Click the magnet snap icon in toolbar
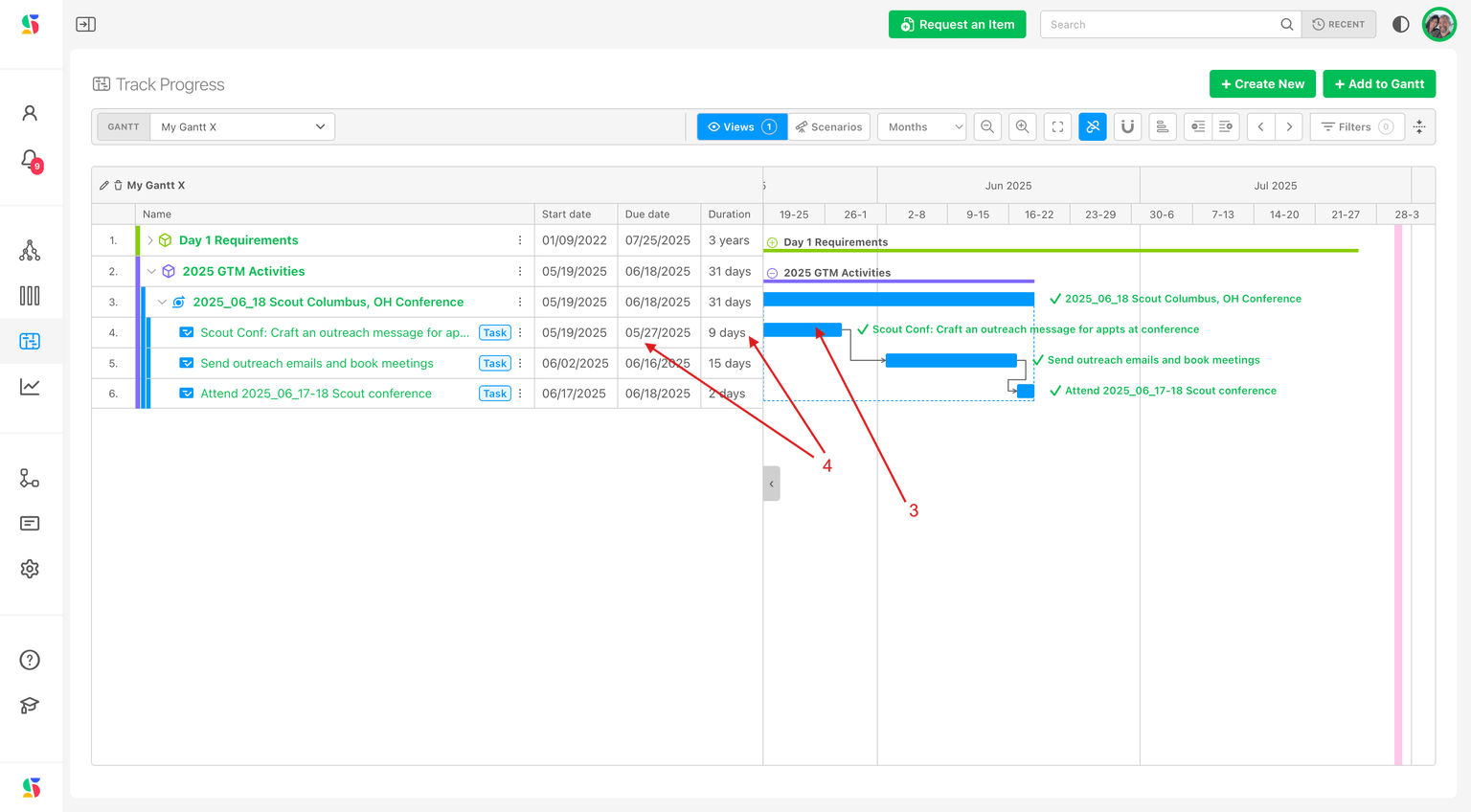This screenshot has height=812, width=1471. coord(1127,126)
